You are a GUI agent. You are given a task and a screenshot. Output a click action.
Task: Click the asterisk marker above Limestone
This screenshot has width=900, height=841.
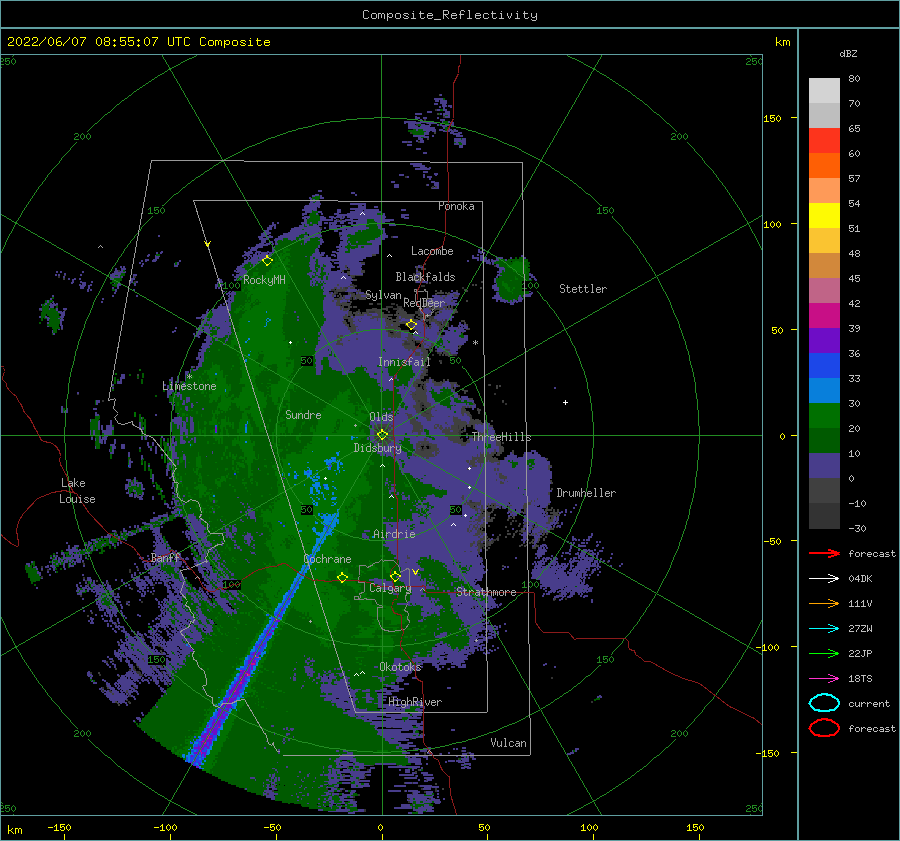coord(189,377)
